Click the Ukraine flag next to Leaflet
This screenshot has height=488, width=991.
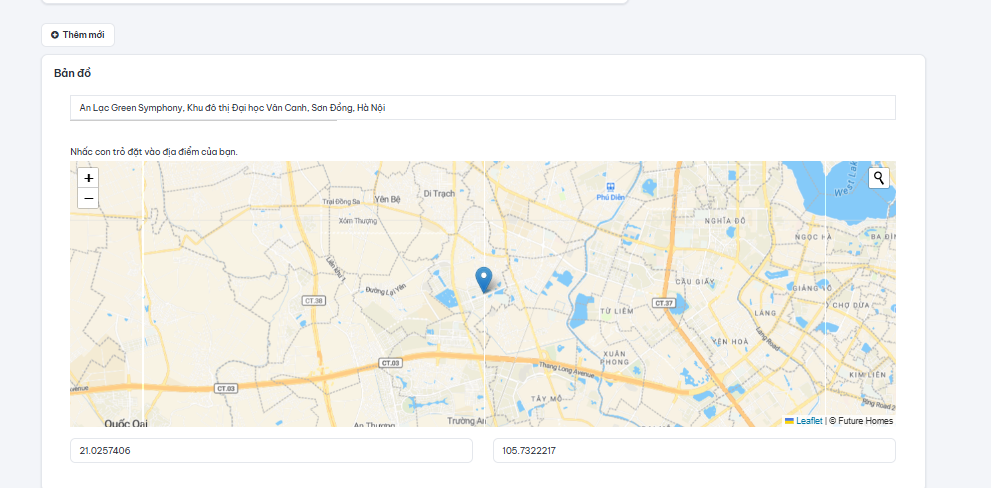click(x=789, y=421)
